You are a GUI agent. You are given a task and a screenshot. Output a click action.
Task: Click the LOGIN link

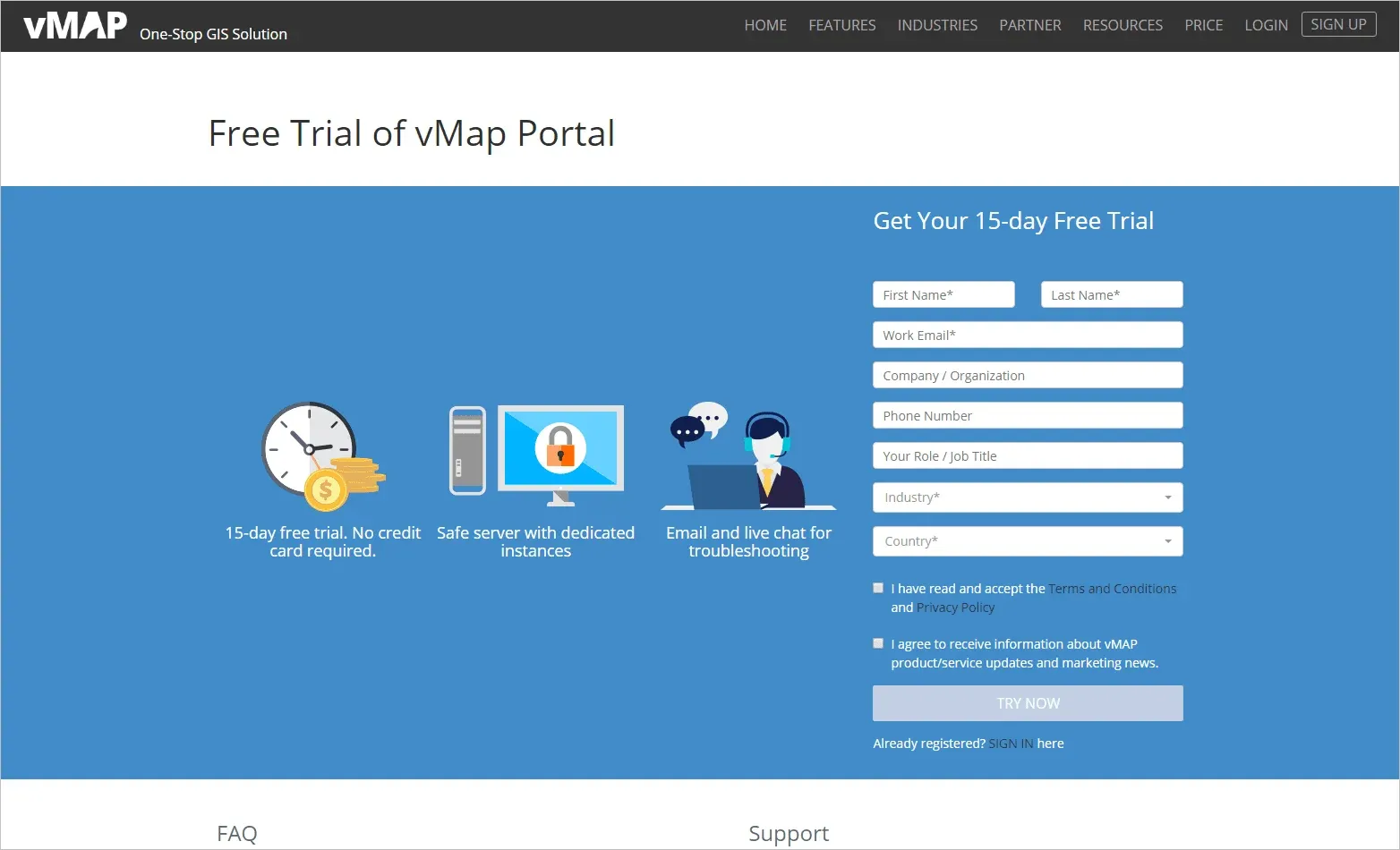click(1266, 25)
